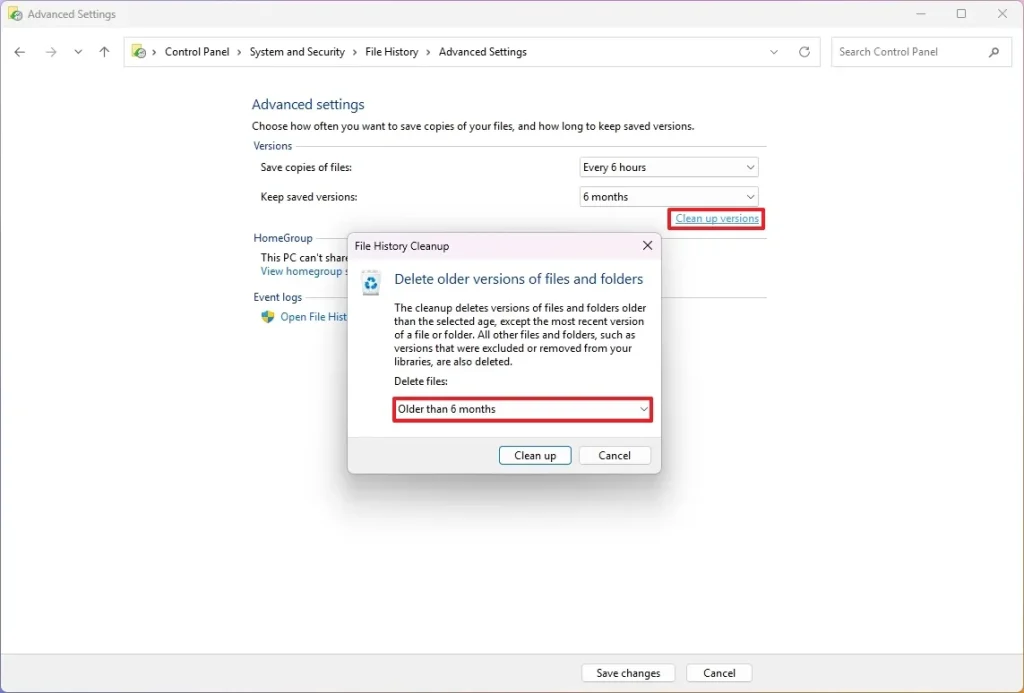Select System and Security breadcrumb
1024x693 pixels.
tap(297, 52)
